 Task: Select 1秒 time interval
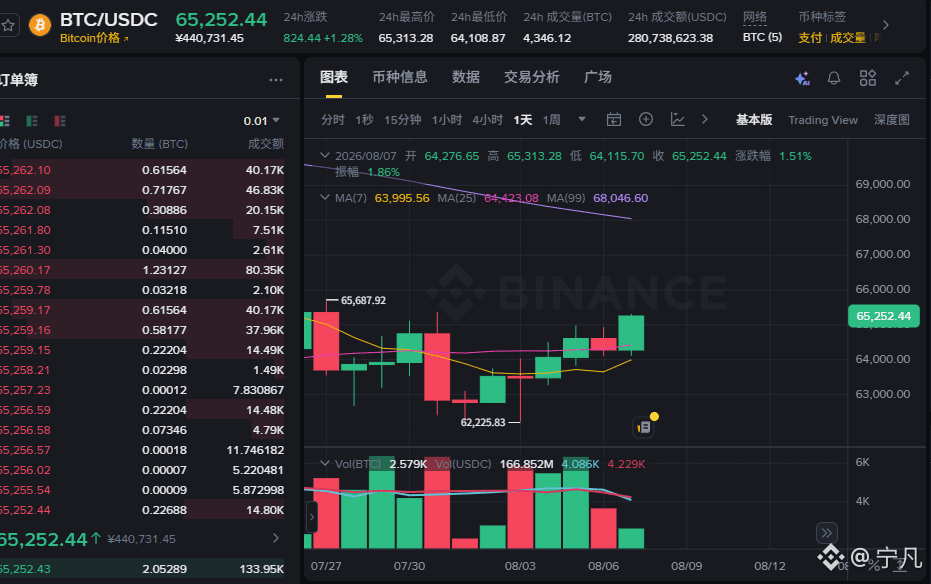coord(364,120)
